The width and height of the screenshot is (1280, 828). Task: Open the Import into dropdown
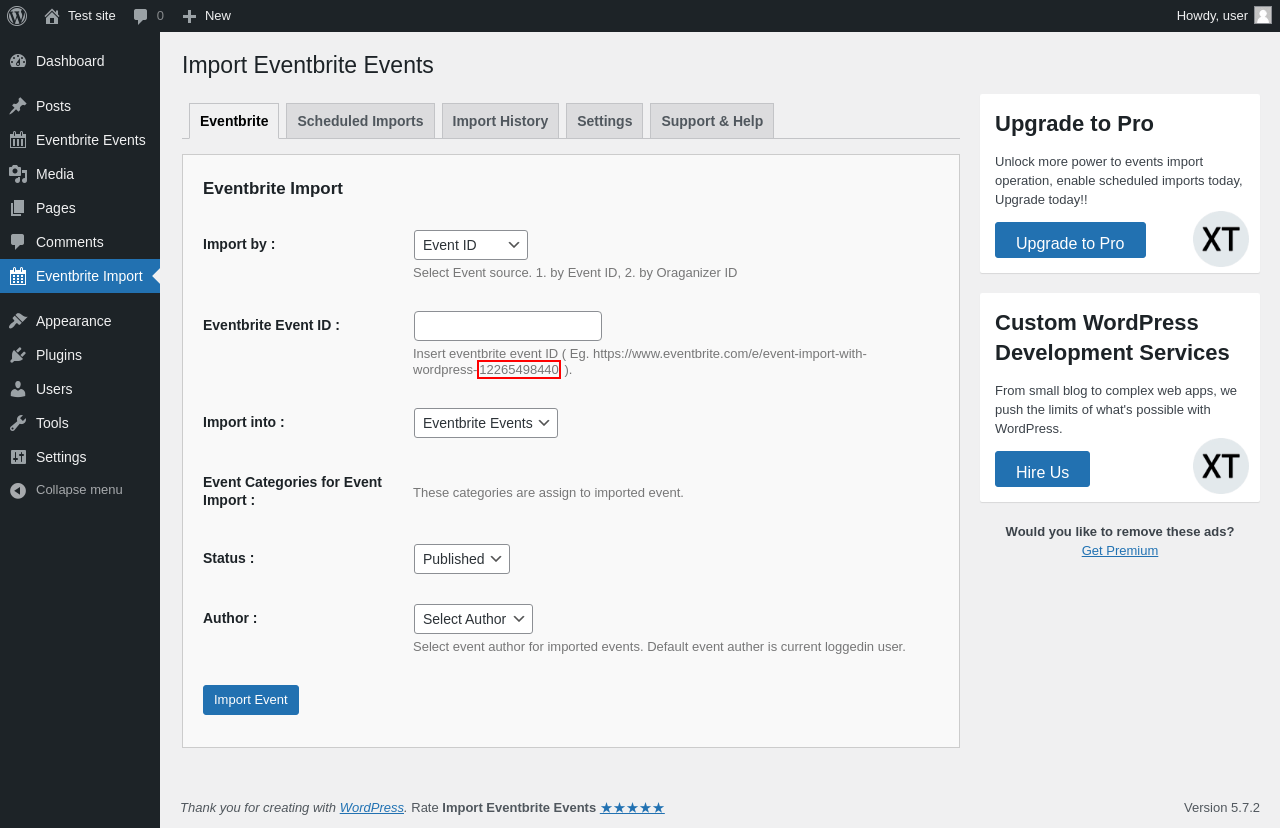486,423
